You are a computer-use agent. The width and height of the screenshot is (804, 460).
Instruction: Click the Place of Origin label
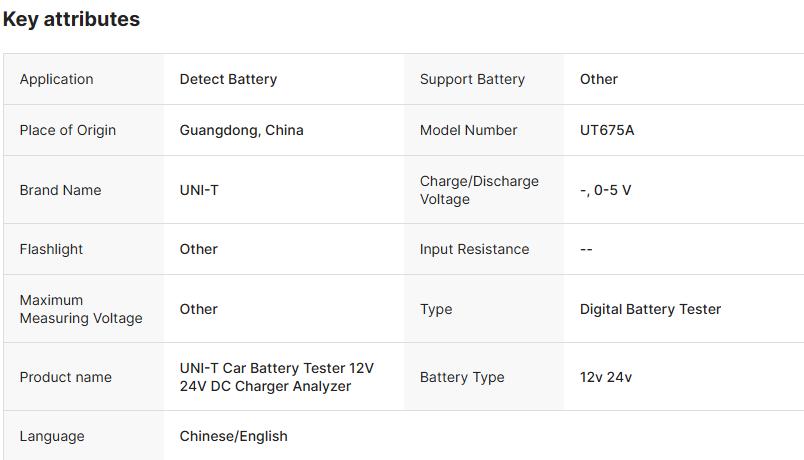click(68, 130)
